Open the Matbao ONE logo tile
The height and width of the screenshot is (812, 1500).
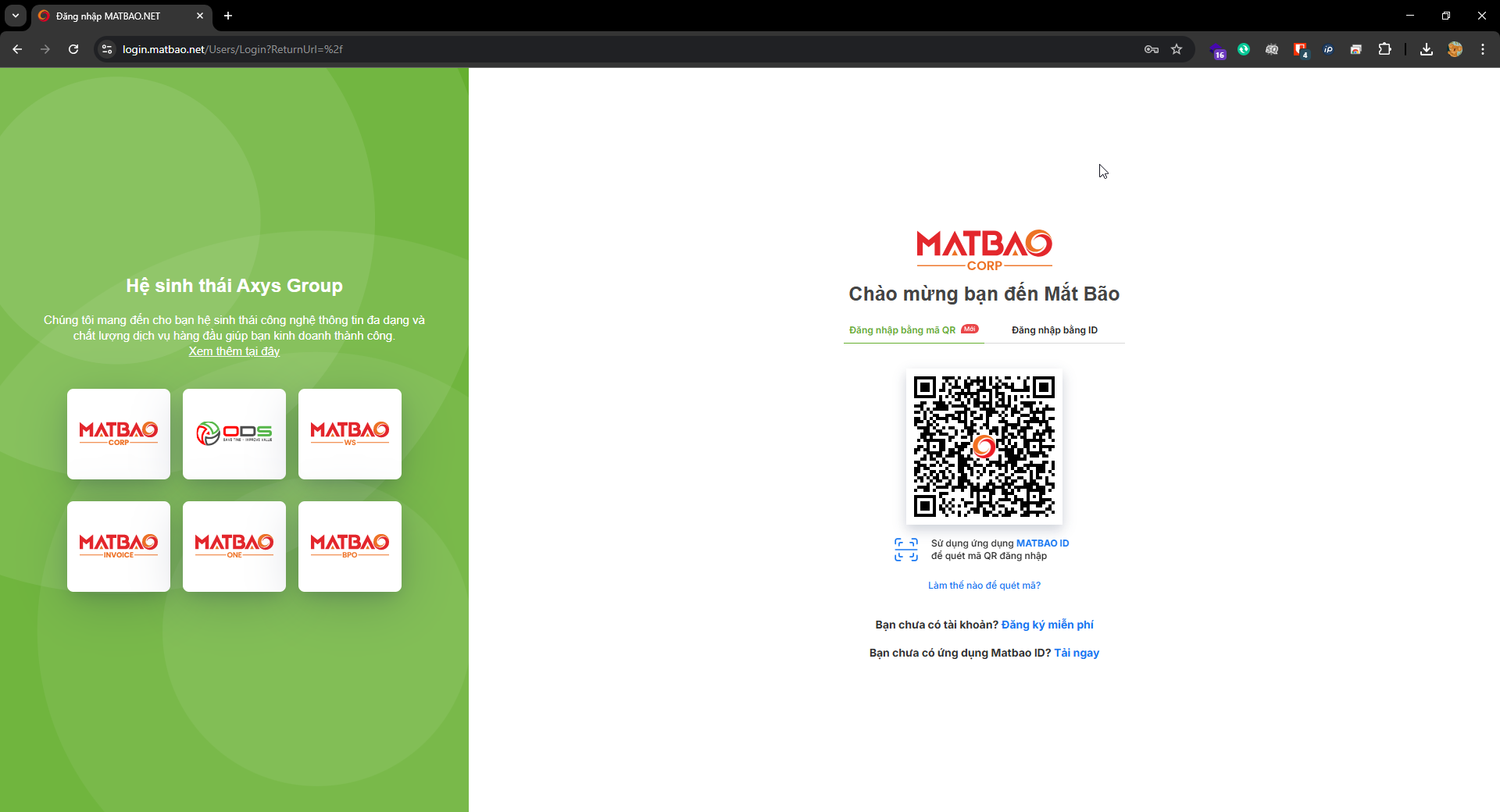234,546
